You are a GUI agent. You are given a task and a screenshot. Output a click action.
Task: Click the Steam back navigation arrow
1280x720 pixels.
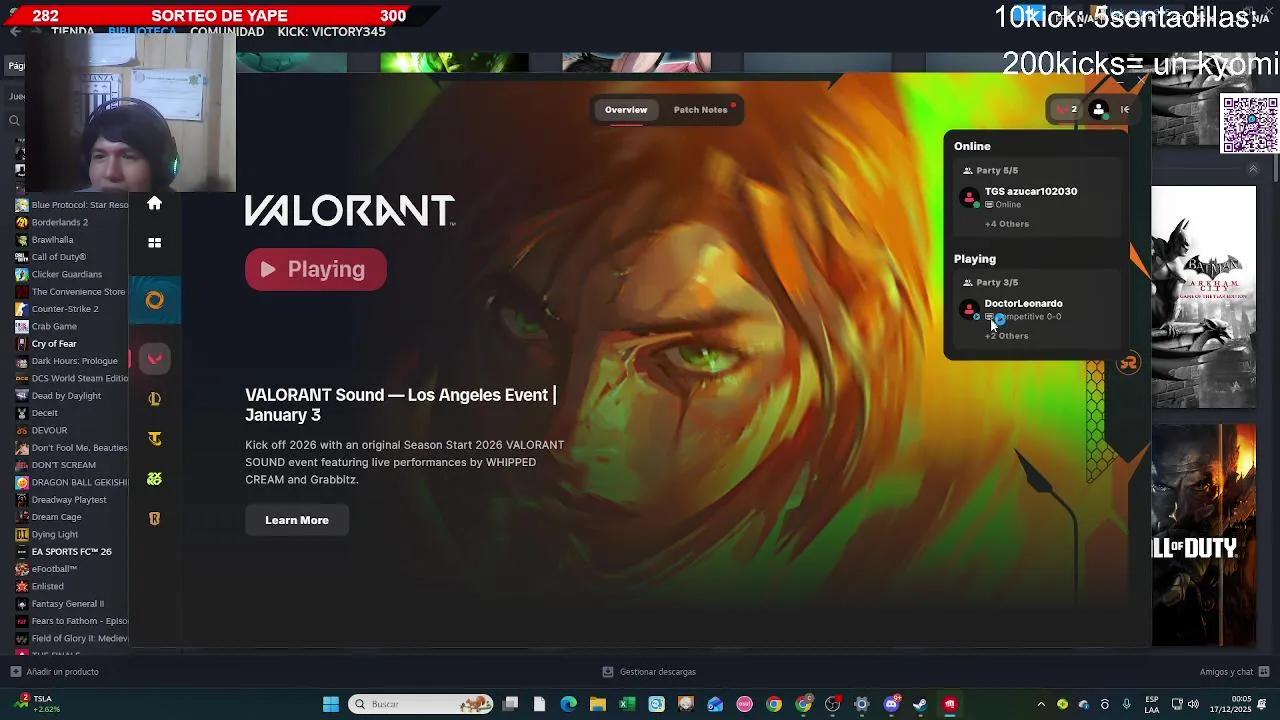pyautogui.click(x=15, y=32)
